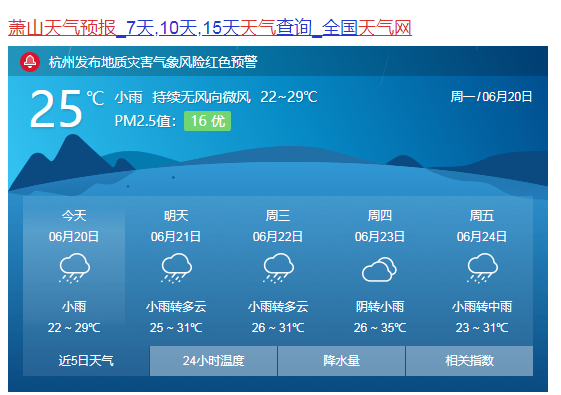Click the 23 ~ 31℃ temperature

point(482,327)
